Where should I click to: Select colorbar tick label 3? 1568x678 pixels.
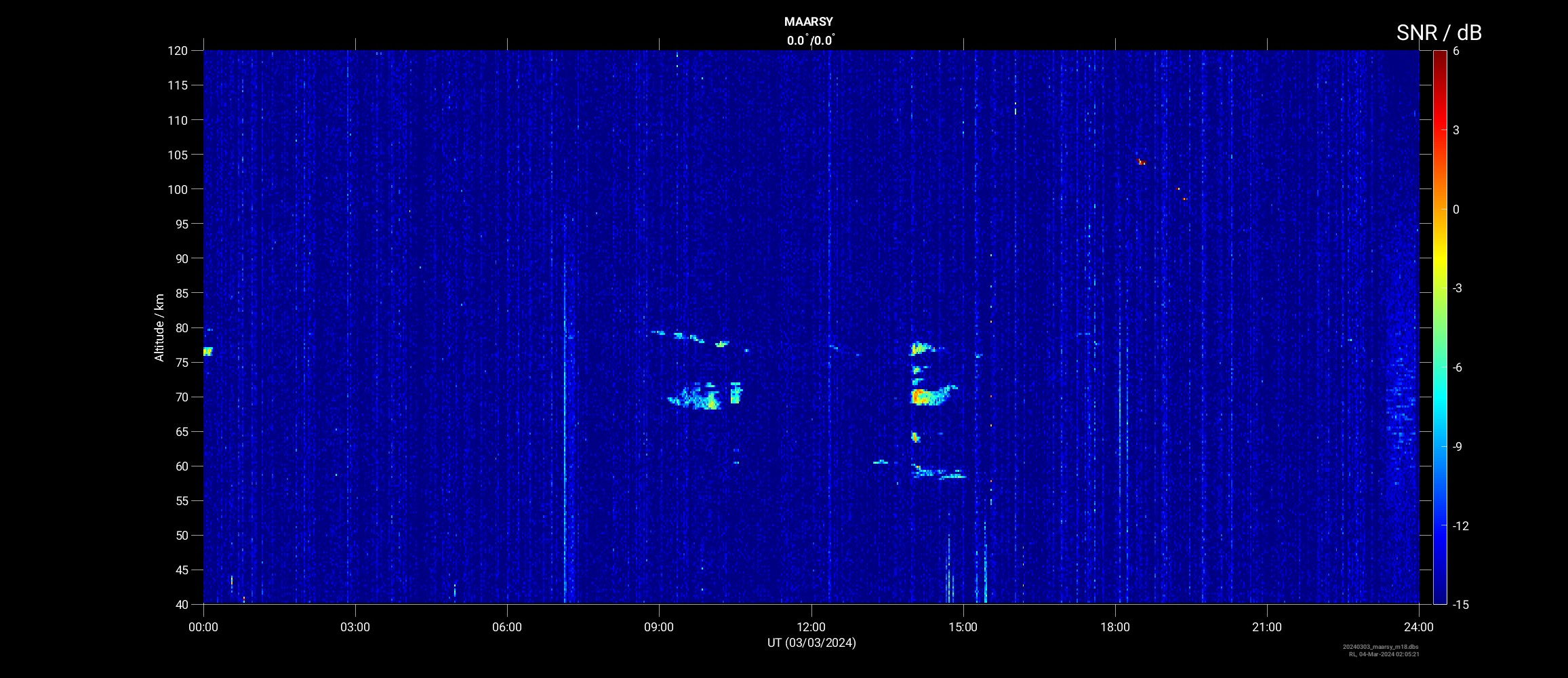tap(1456, 130)
